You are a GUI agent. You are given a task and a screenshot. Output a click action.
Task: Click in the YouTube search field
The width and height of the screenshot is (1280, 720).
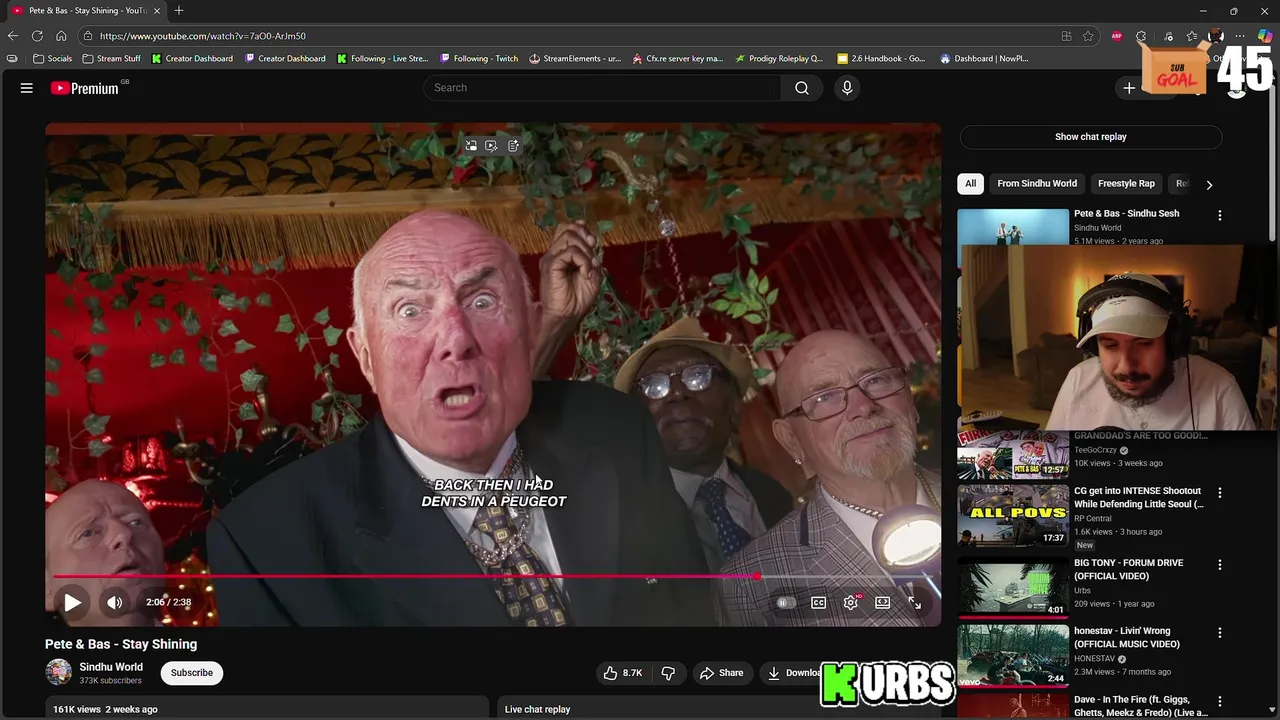602,88
